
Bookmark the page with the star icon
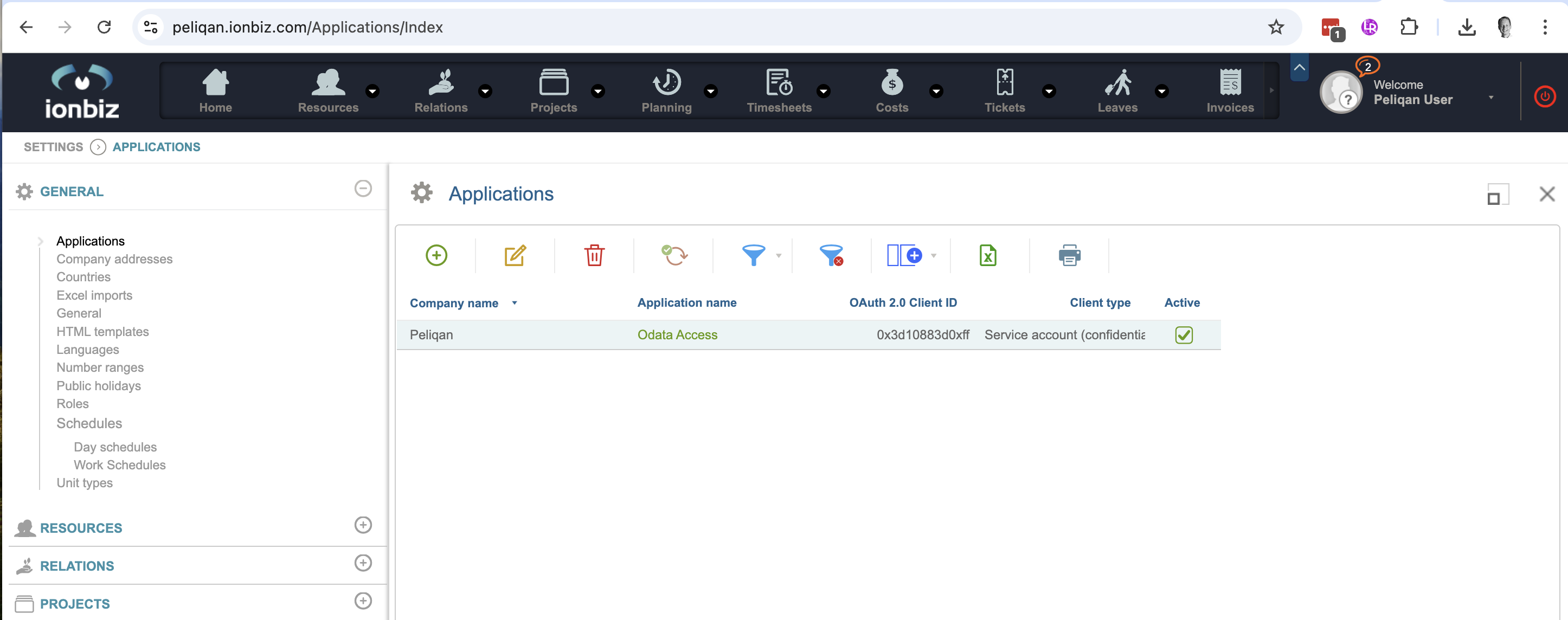[1276, 27]
